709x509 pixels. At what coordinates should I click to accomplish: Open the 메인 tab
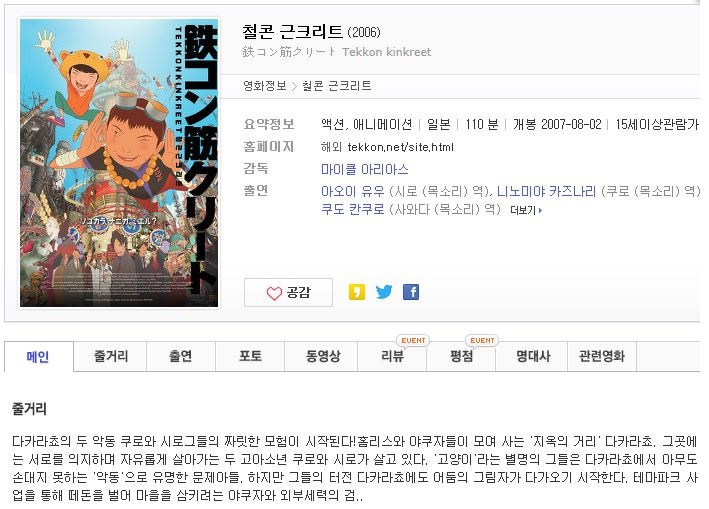(x=38, y=357)
